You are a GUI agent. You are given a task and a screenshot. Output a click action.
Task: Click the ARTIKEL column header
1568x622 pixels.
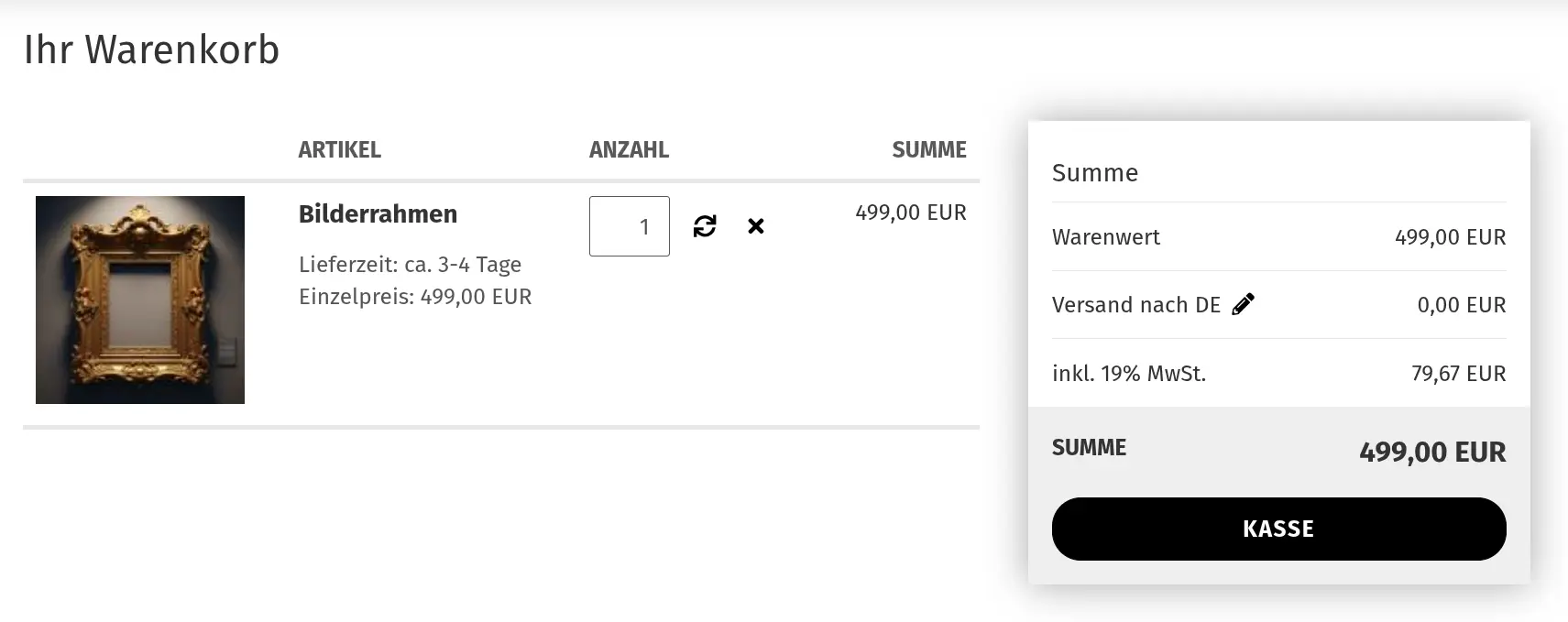pyautogui.click(x=339, y=150)
